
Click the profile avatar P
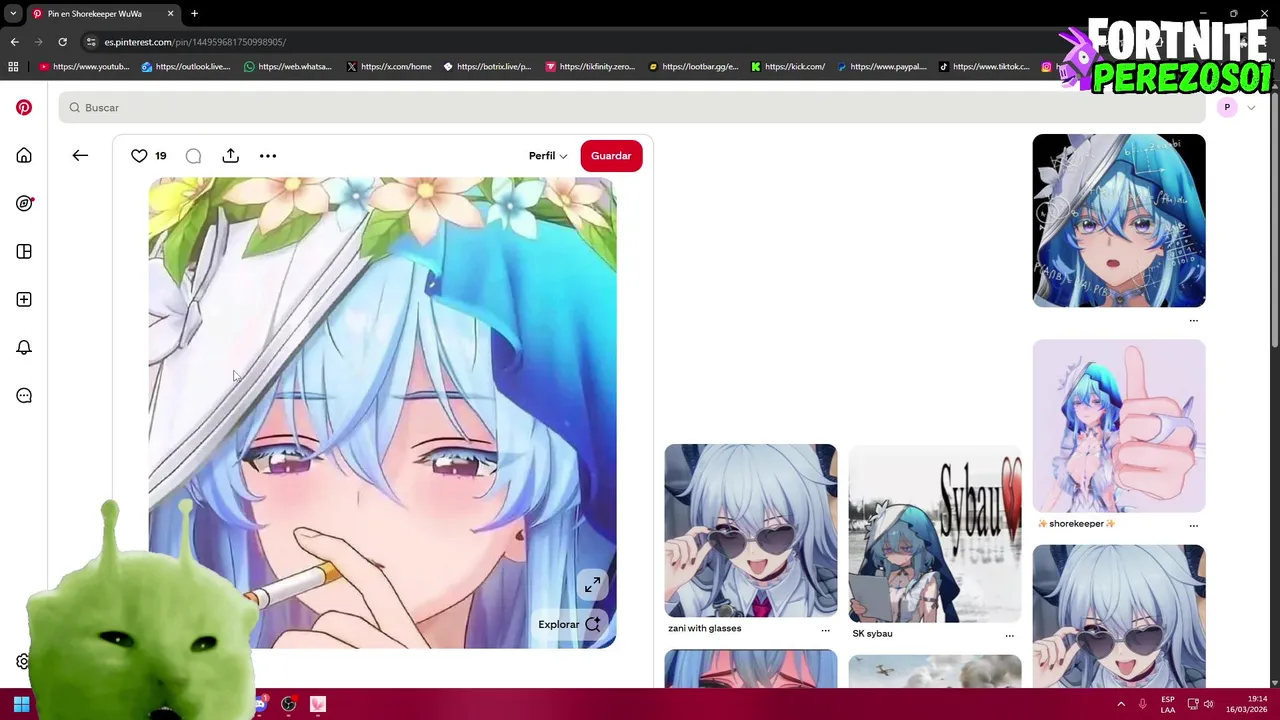pyautogui.click(x=1227, y=107)
